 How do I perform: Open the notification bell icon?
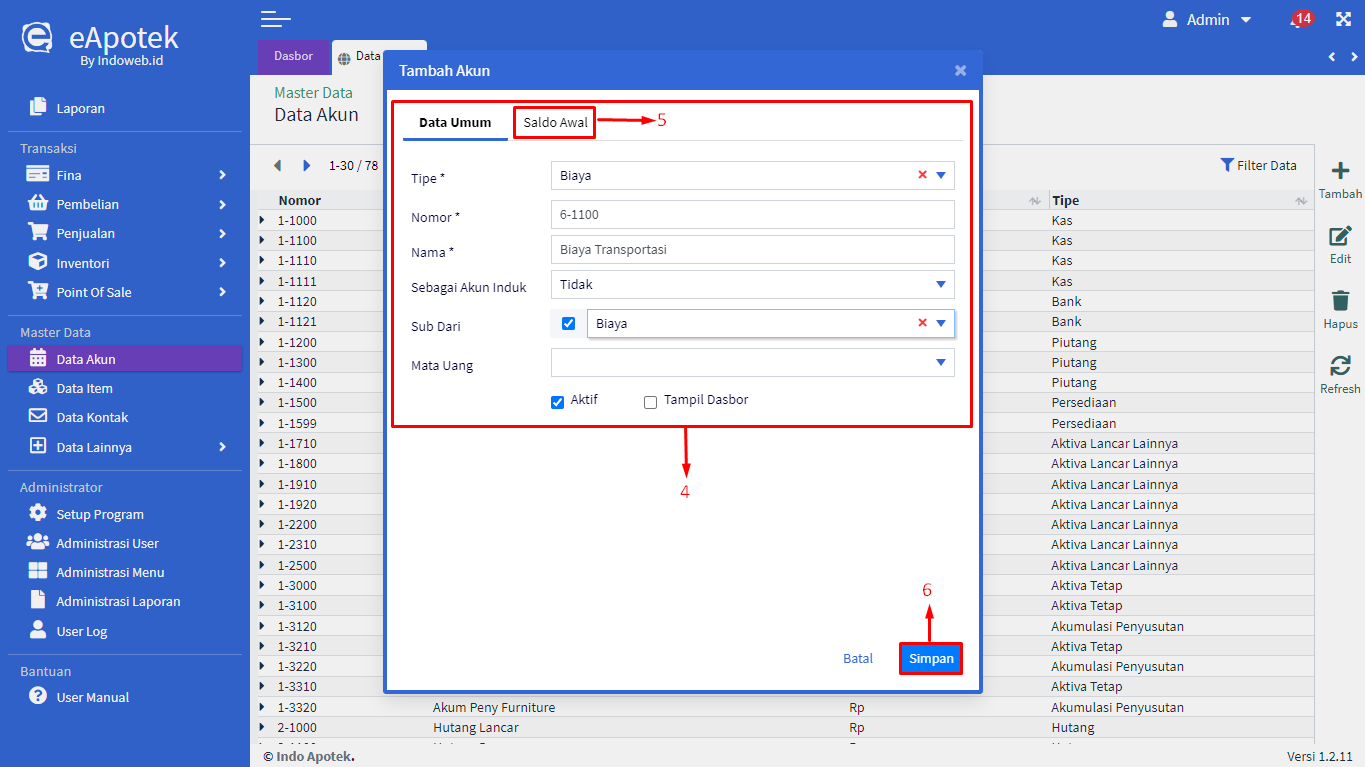point(1299,20)
